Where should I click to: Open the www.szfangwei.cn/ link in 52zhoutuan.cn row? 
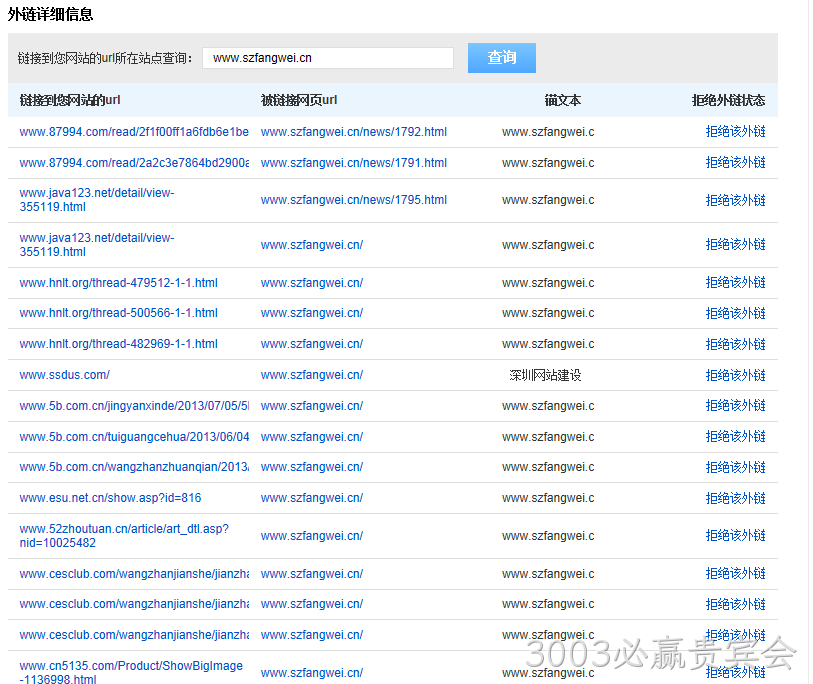[312, 536]
